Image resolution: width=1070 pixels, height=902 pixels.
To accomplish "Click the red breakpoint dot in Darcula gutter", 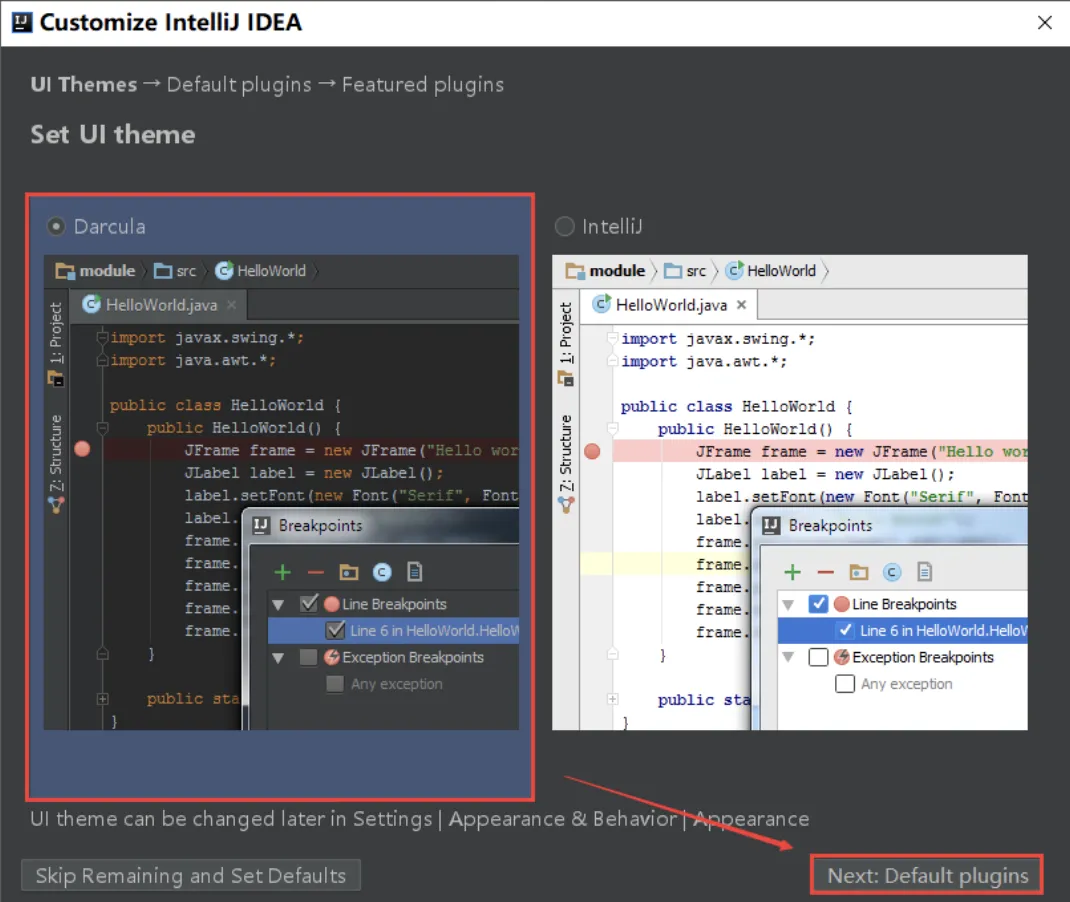I will [x=83, y=449].
